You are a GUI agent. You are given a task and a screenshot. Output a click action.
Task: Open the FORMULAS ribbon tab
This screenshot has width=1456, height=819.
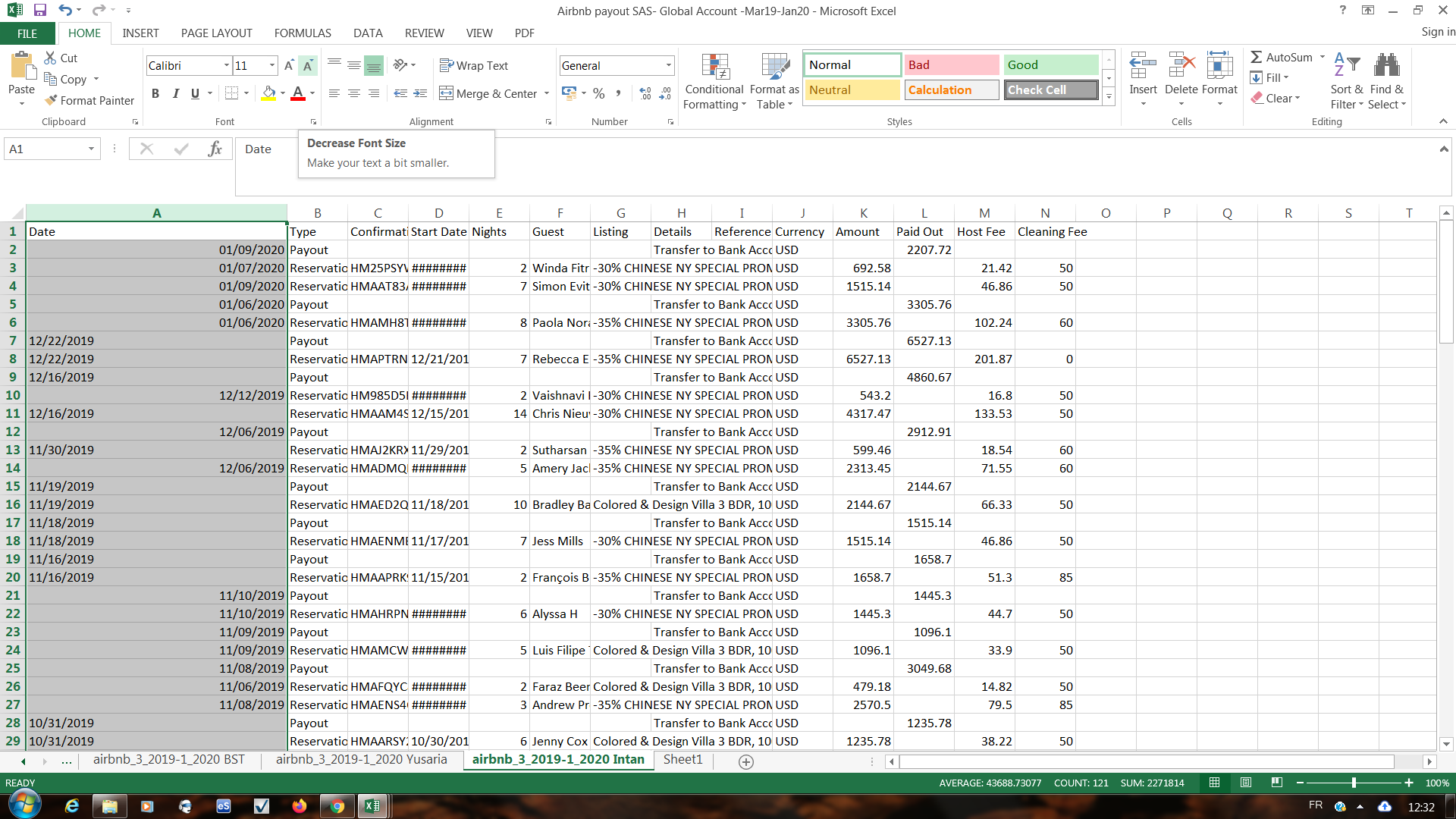click(303, 33)
